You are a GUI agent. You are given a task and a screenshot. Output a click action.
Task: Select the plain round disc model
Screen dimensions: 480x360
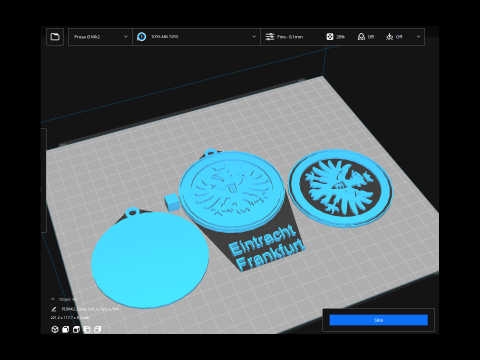tap(150, 260)
